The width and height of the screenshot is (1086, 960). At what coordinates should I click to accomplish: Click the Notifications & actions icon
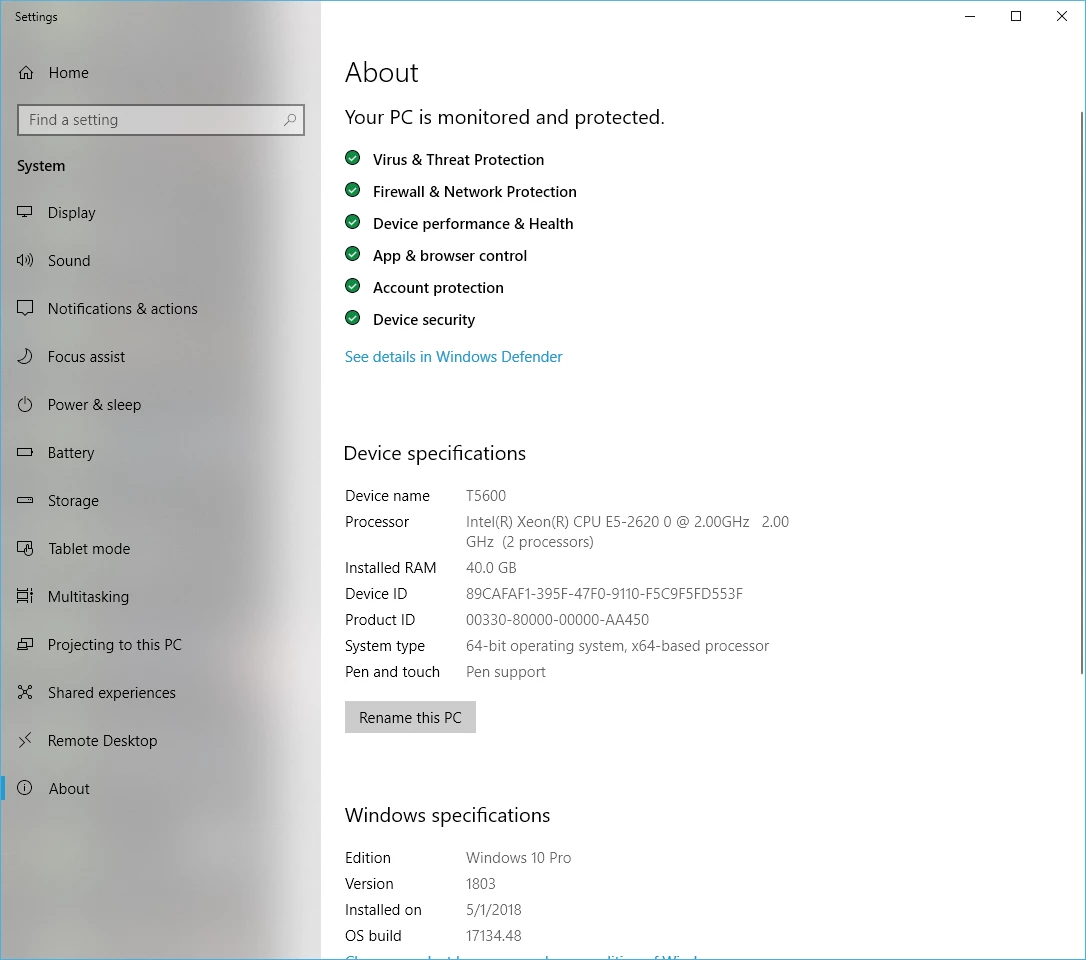(25, 308)
